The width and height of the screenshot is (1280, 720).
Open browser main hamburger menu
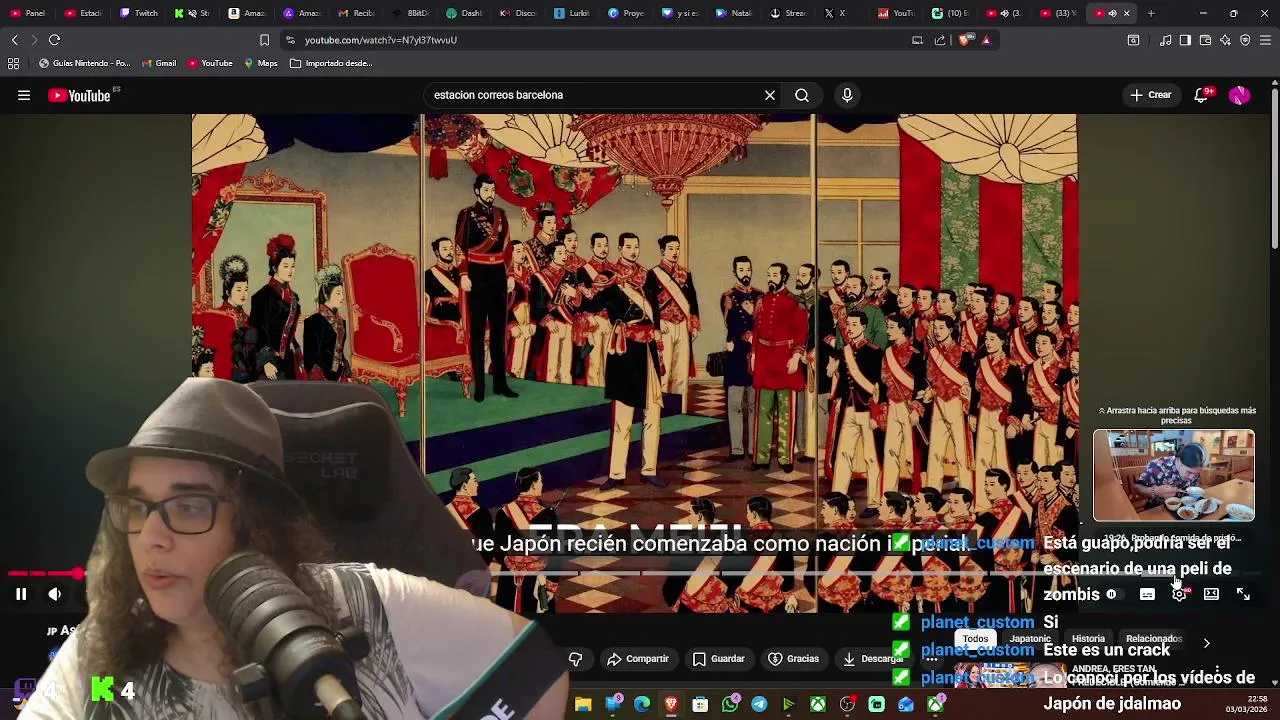click(1265, 40)
